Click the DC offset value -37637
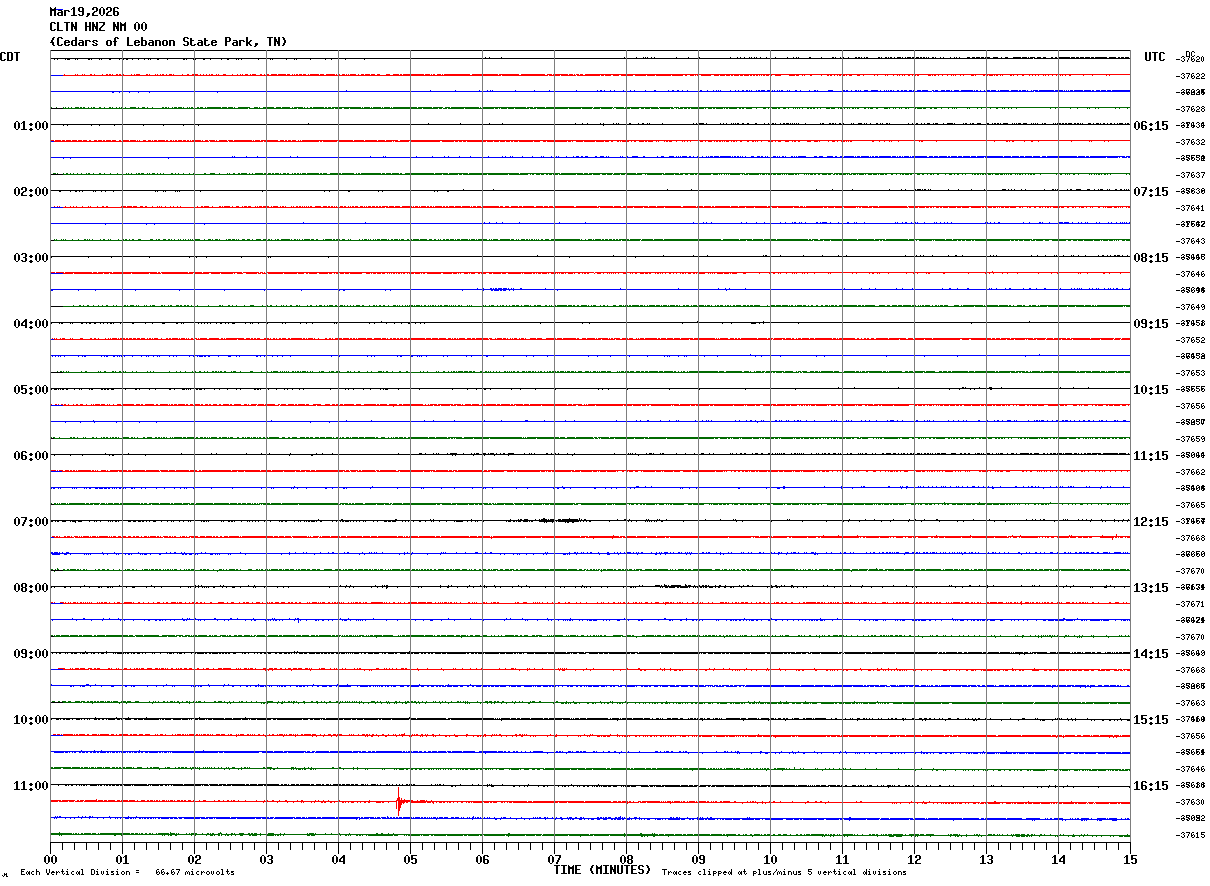The width and height of the screenshot is (1210, 886). (x=1191, y=175)
